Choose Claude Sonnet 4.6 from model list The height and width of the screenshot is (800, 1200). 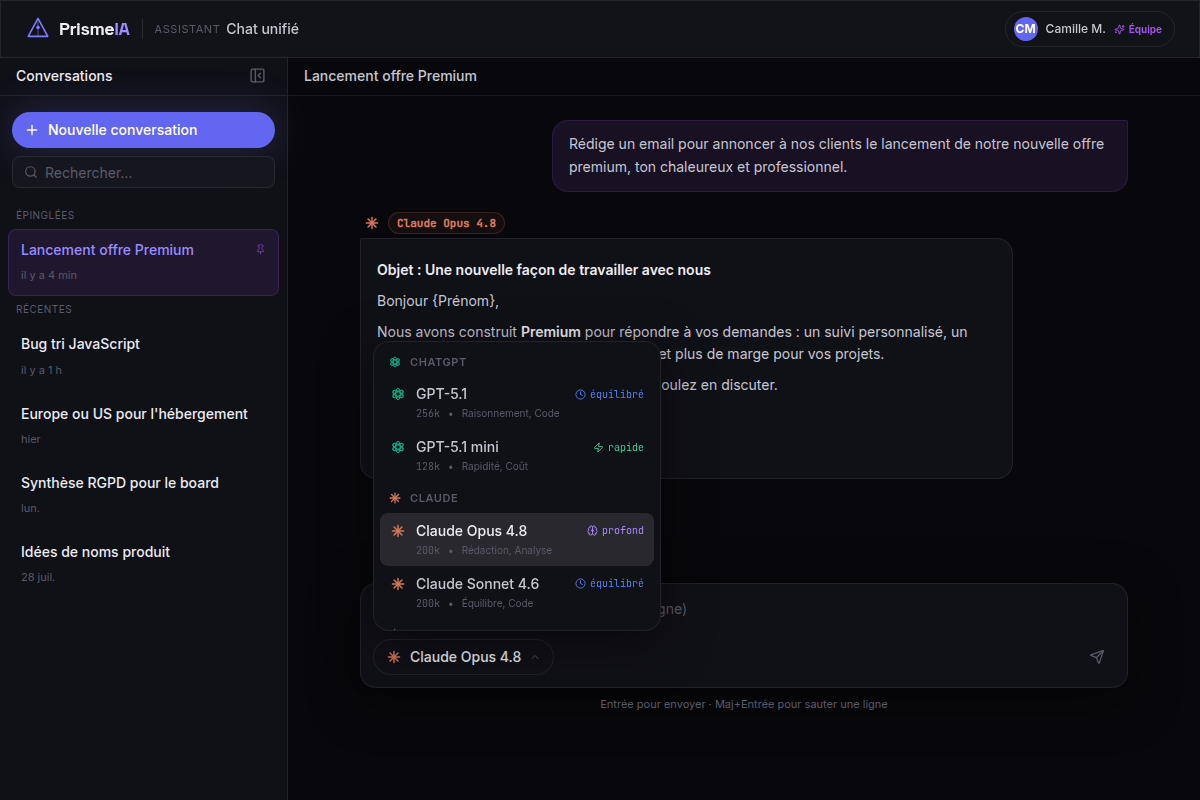pyautogui.click(x=517, y=592)
